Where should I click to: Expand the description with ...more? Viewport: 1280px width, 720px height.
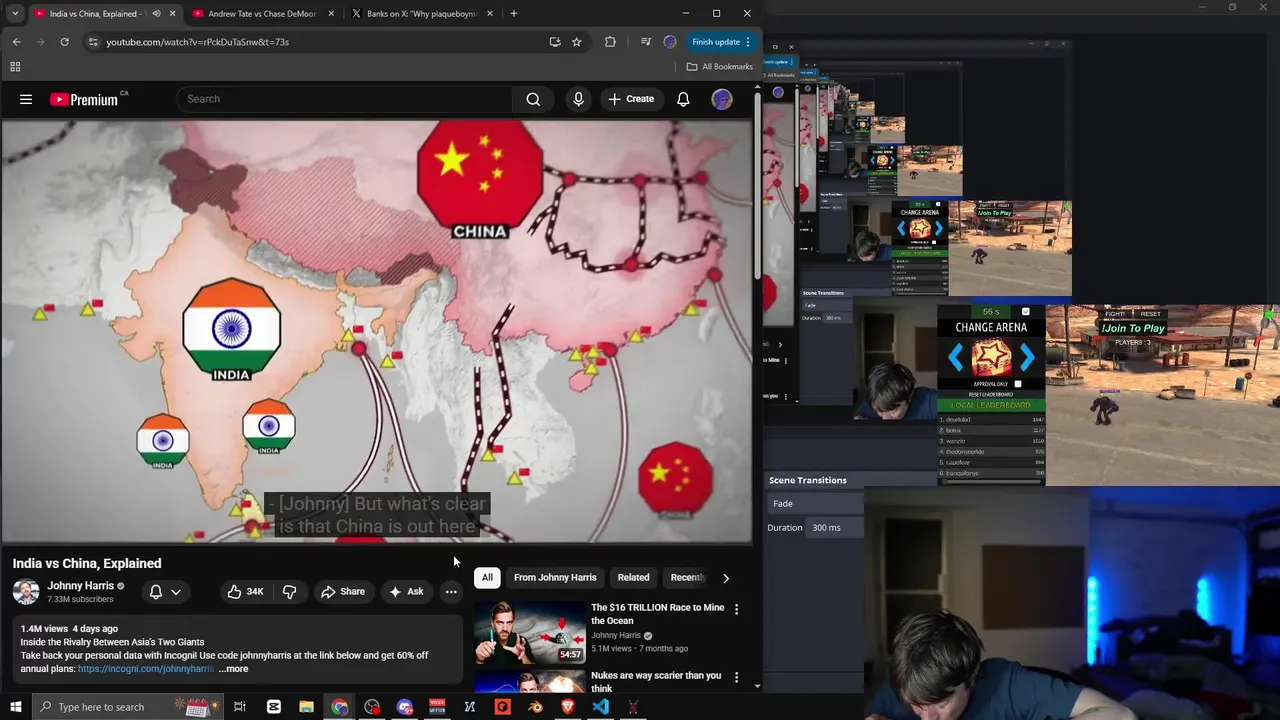coord(233,669)
